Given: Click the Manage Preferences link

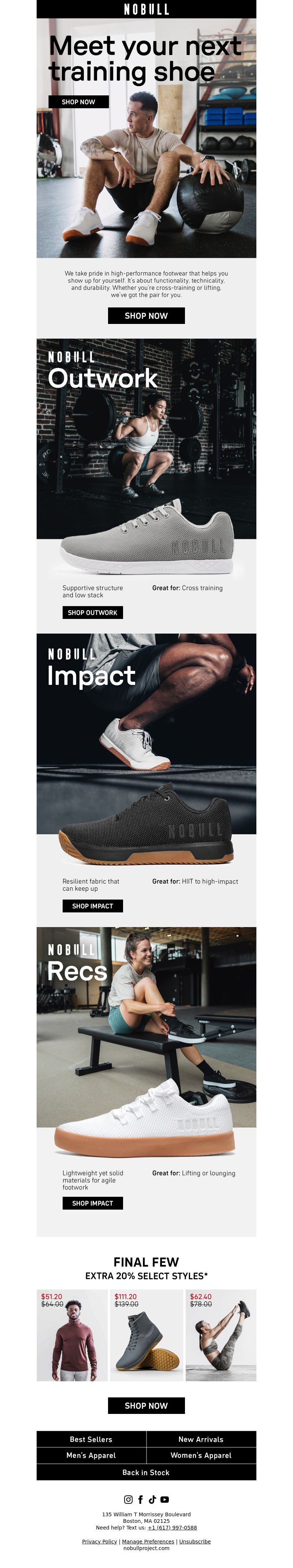Looking at the screenshot, I should (x=148, y=1541).
